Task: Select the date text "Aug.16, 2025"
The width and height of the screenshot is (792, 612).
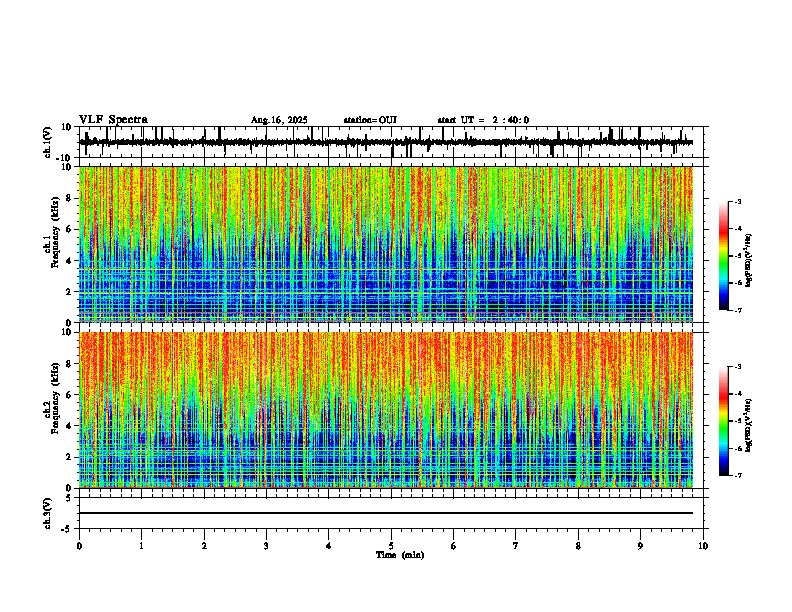Action: 279,120
